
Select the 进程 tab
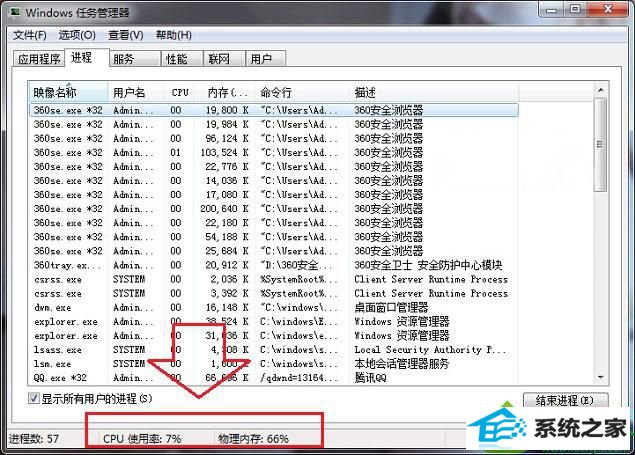[x=87, y=57]
